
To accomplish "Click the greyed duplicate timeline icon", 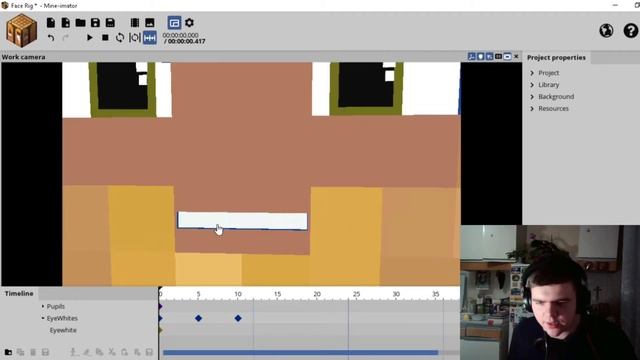I will point(20,352).
